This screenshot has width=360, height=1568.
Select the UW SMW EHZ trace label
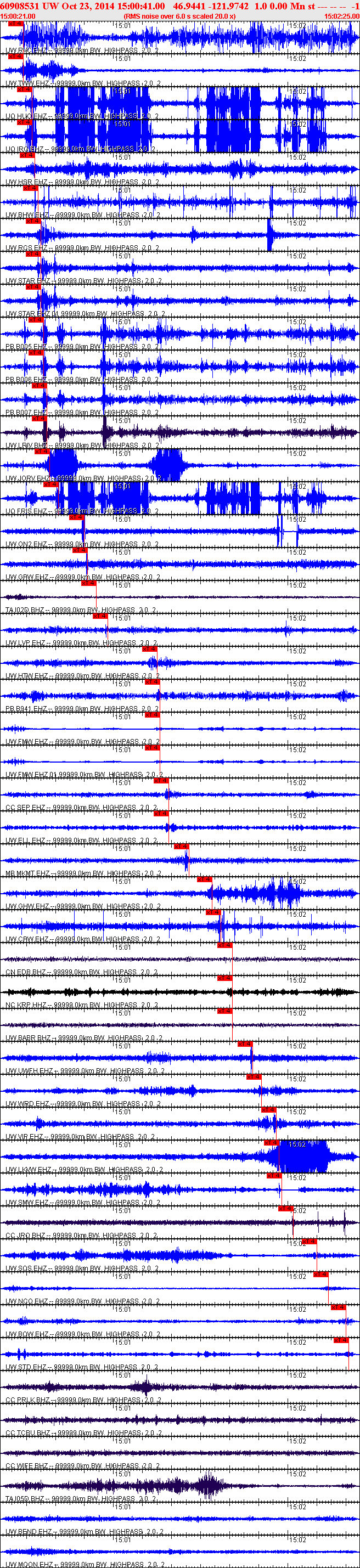pos(83,1202)
